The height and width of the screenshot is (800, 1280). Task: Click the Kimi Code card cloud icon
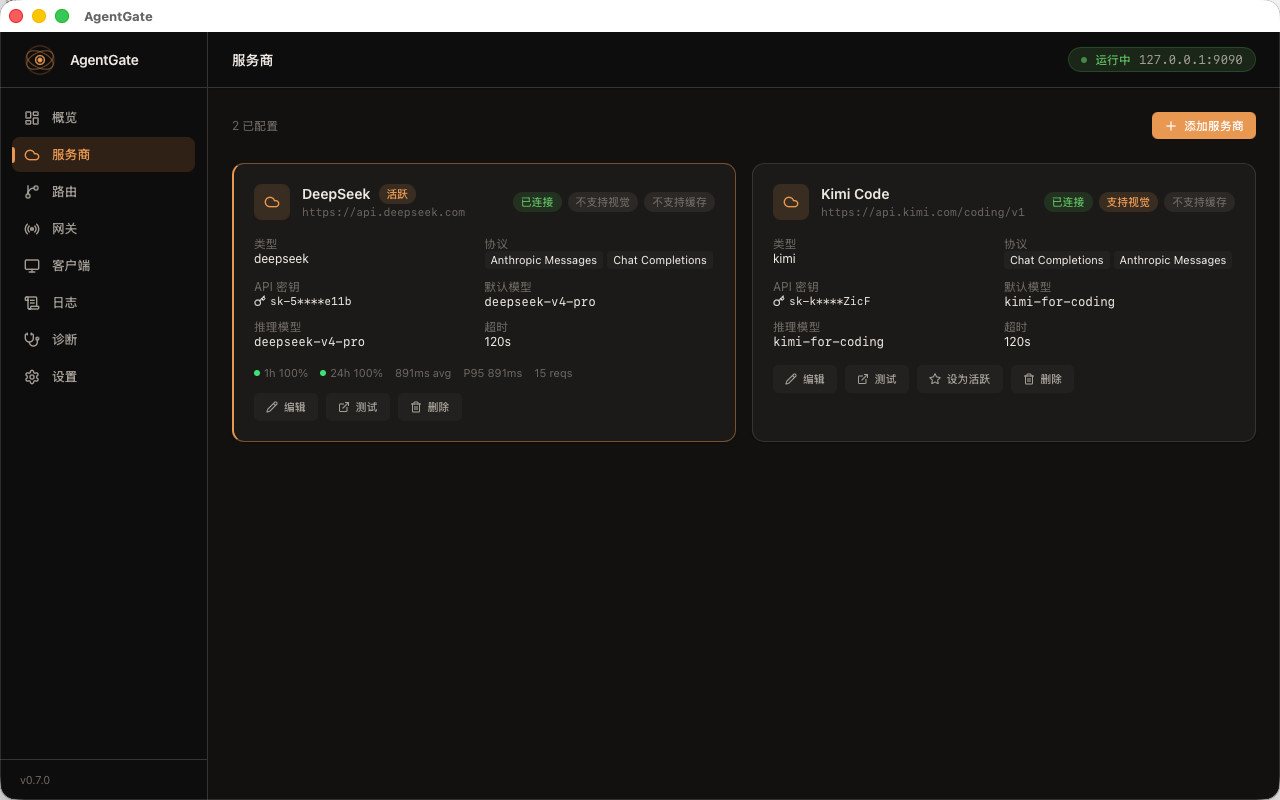pyautogui.click(x=791, y=202)
